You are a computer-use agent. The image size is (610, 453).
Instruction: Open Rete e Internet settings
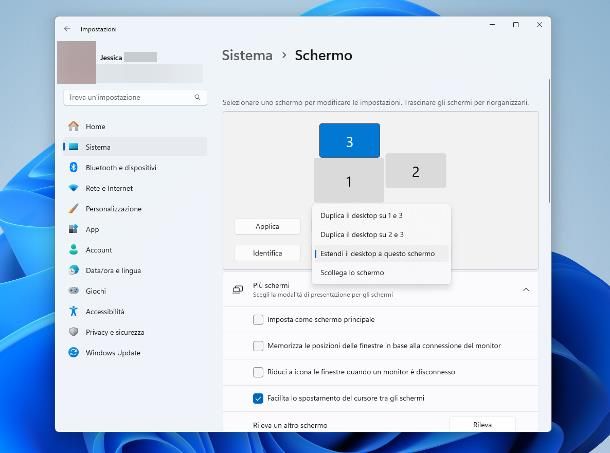tap(135, 188)
